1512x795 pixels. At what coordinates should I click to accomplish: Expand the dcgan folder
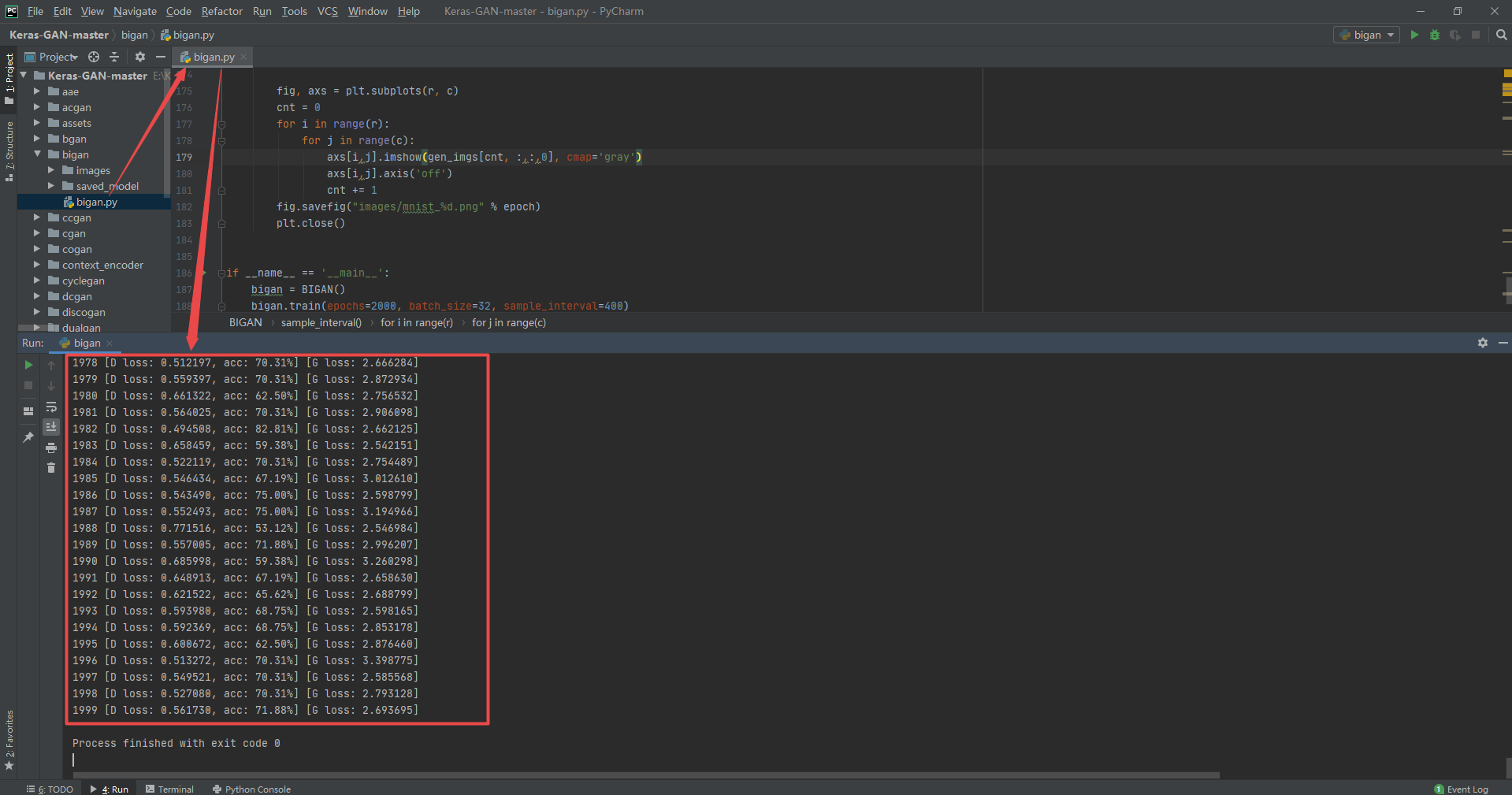pyautogui.click(x=37, y=296)
